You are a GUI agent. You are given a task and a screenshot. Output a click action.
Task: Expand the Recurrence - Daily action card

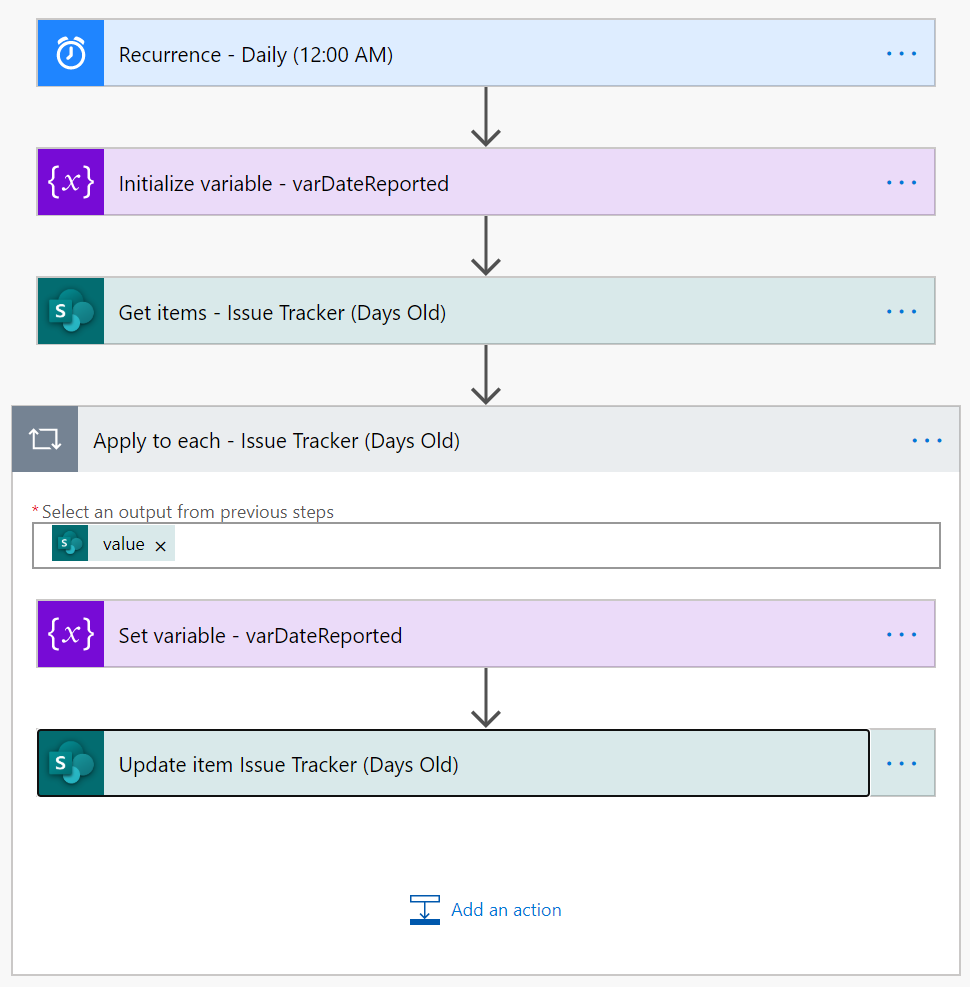tap(450, 52)
